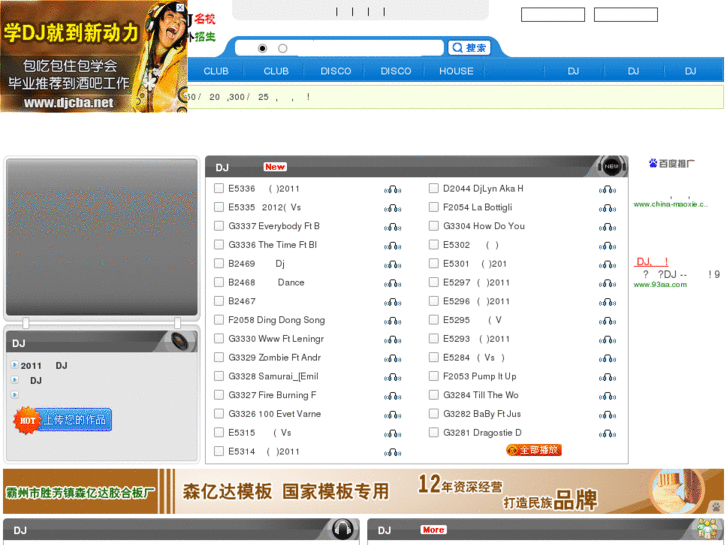Play headphone icon for E5314 track

tap(392, 453)
